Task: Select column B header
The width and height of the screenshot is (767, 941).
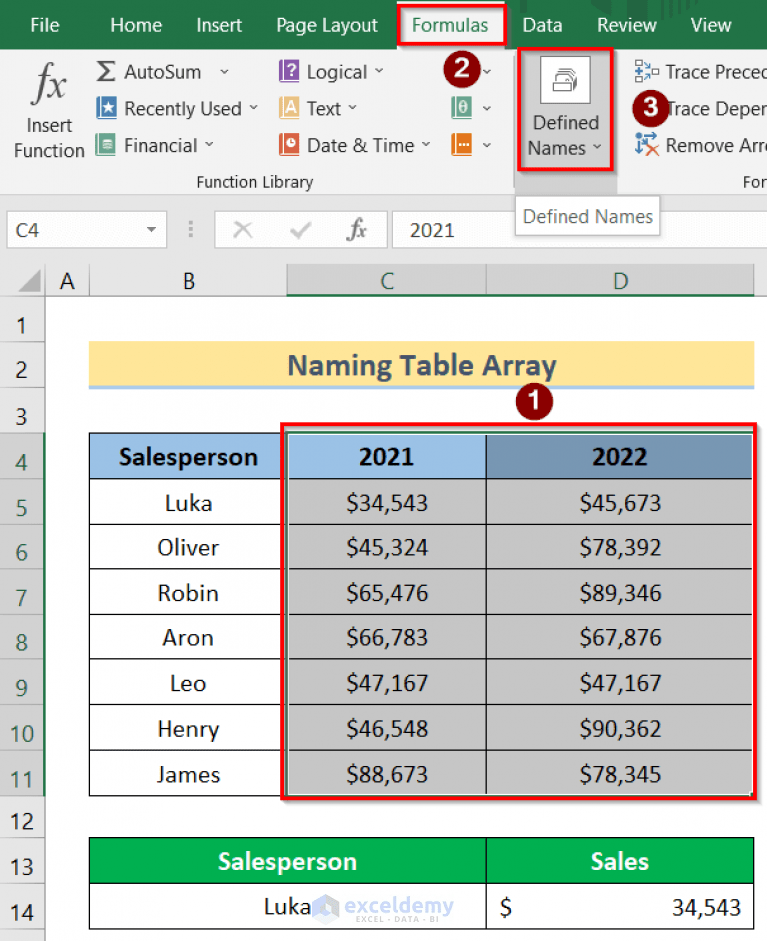Action: click(188, 280)
